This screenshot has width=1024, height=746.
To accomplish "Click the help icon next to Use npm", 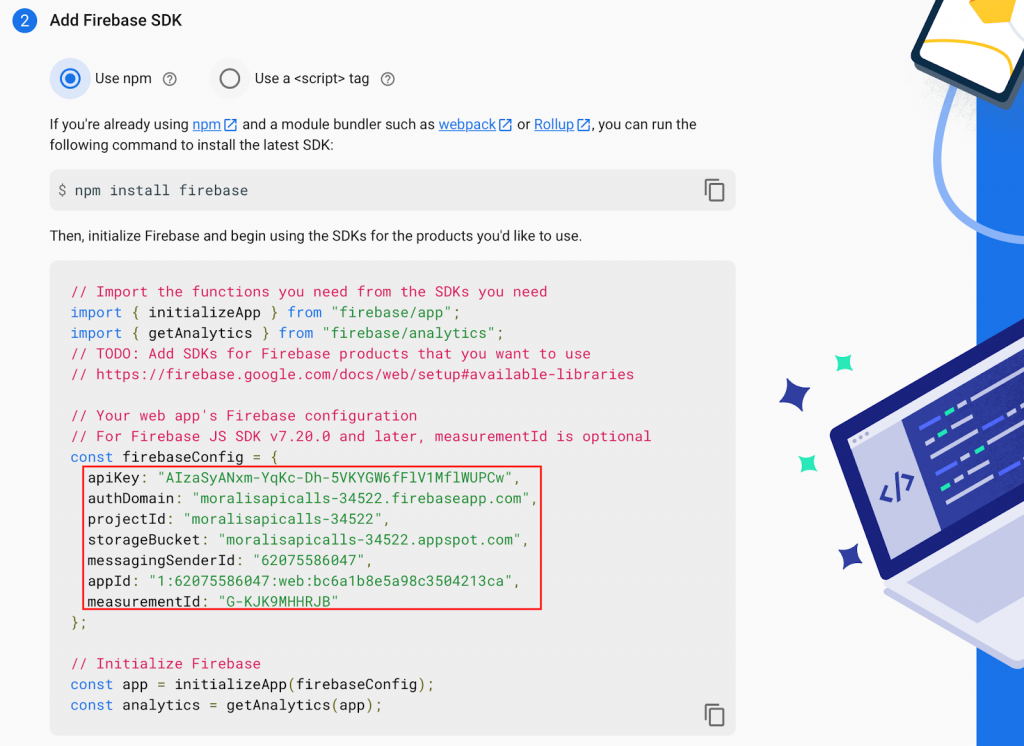I will (x=170, y=79).
